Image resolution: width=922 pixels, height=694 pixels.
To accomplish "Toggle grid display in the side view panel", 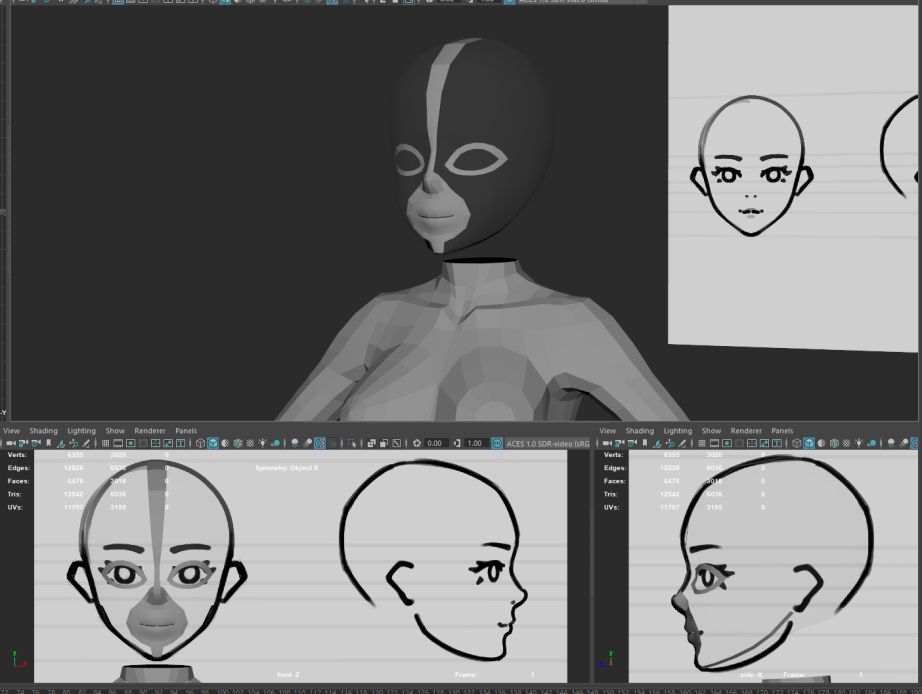I will coord(700,444).
